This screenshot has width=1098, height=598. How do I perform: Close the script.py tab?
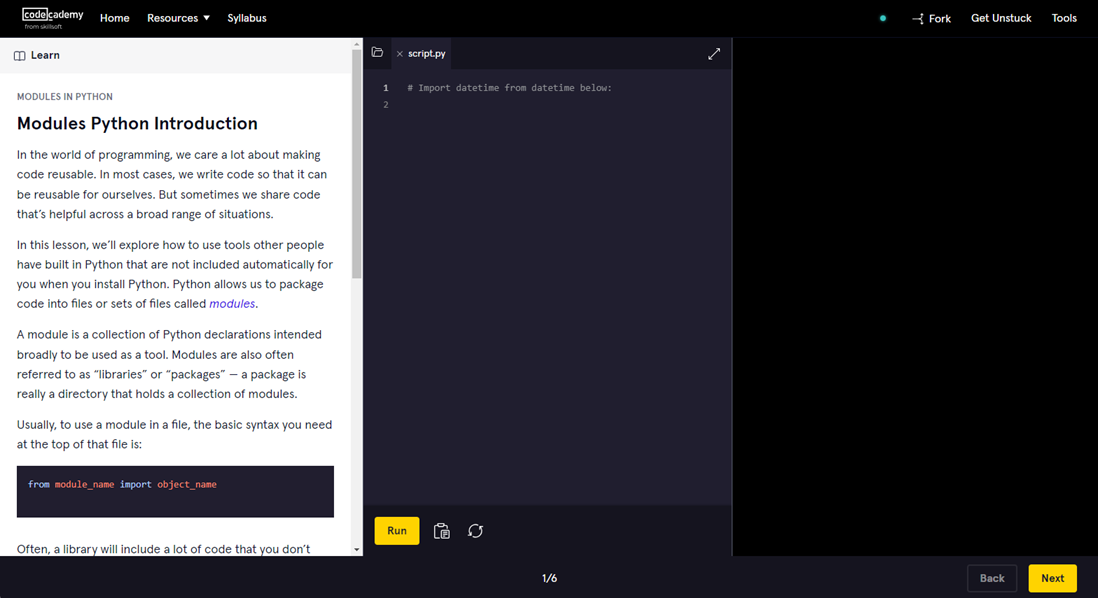coord(400,54)
